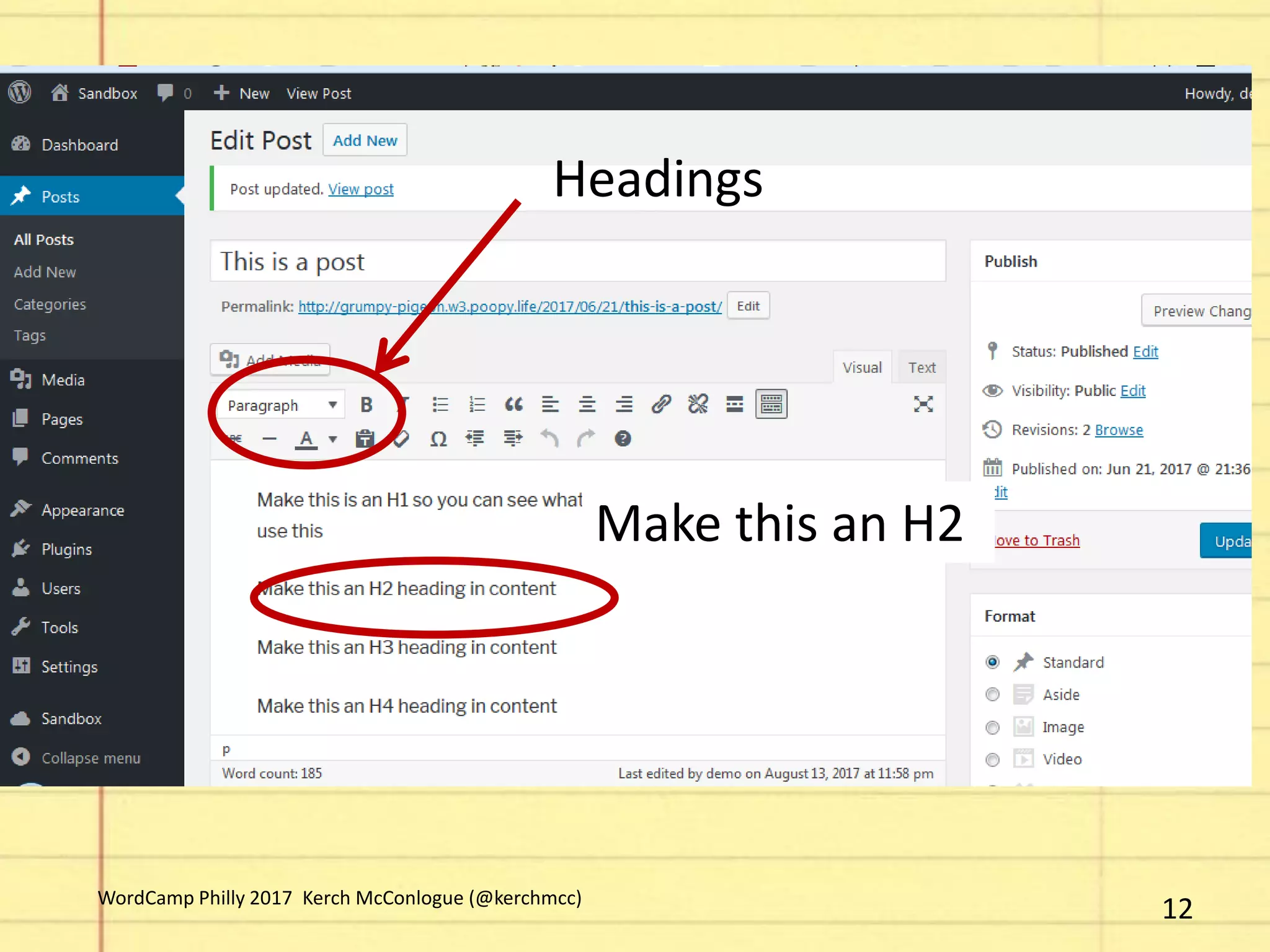Decrease the indent

click(475, 439)
